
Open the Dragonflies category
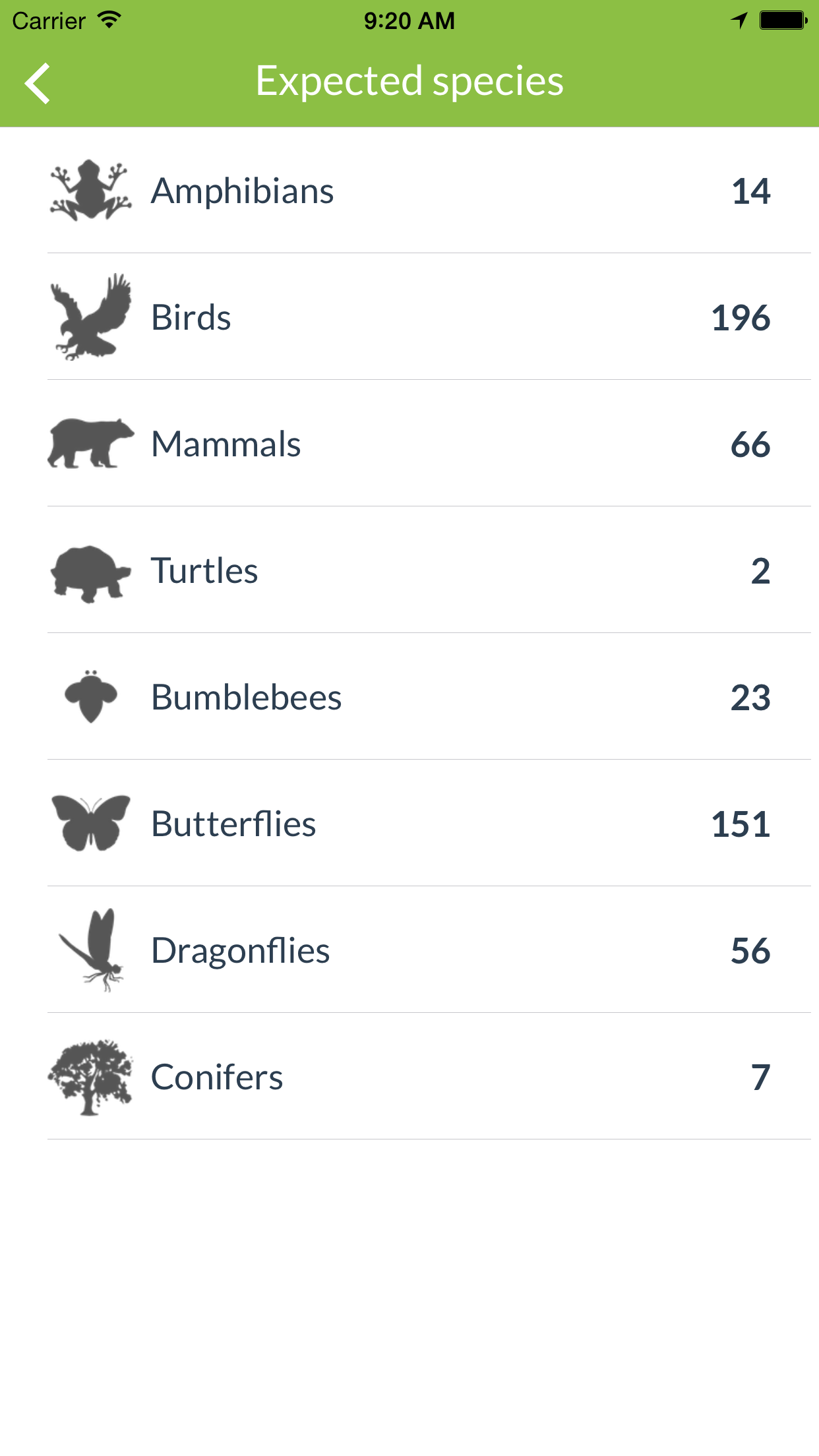click(x=429, y=950)
